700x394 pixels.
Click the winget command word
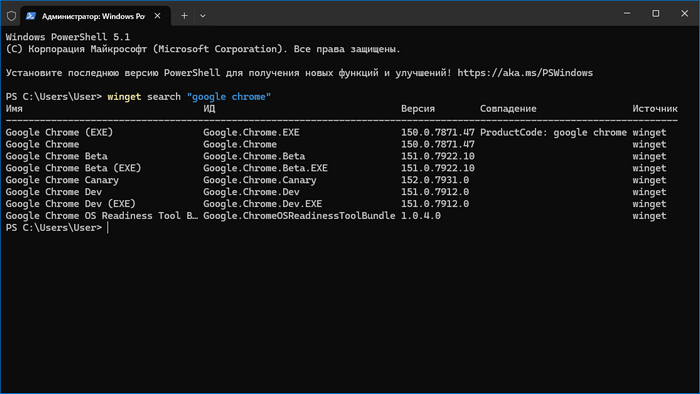(x=124, y=97)
